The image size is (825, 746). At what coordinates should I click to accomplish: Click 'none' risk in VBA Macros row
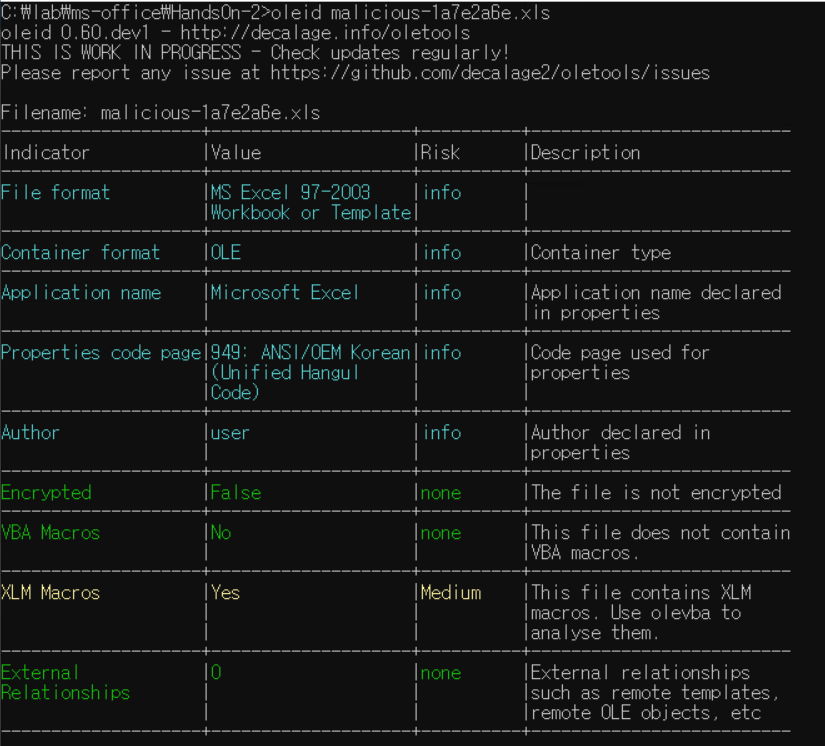[441, 533]
